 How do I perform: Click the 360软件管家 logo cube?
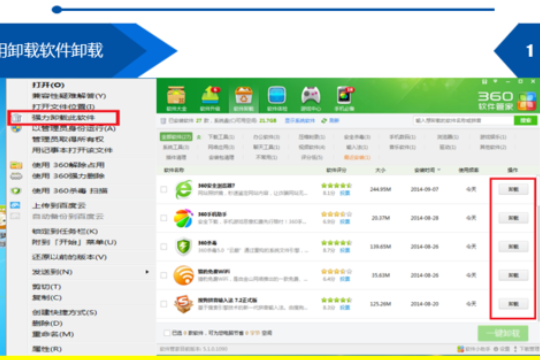(527, 101)
